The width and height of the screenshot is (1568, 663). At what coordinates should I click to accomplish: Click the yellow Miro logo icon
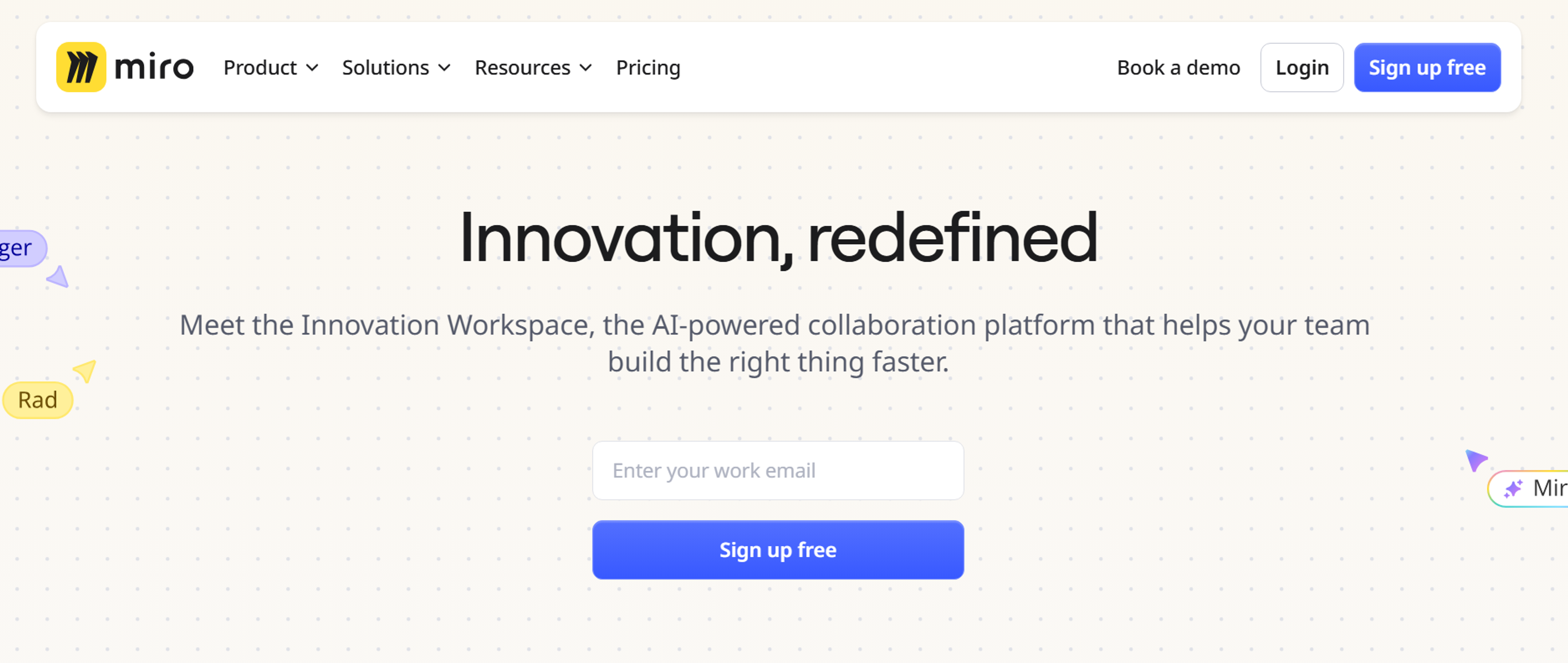click(x=81, y=67)
